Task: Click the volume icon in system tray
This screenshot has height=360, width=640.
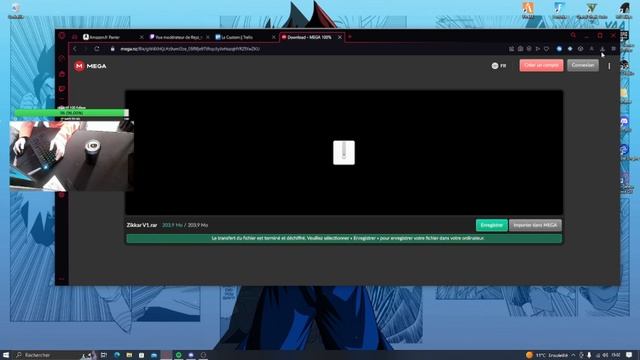Action: click(x=605, y=355)
